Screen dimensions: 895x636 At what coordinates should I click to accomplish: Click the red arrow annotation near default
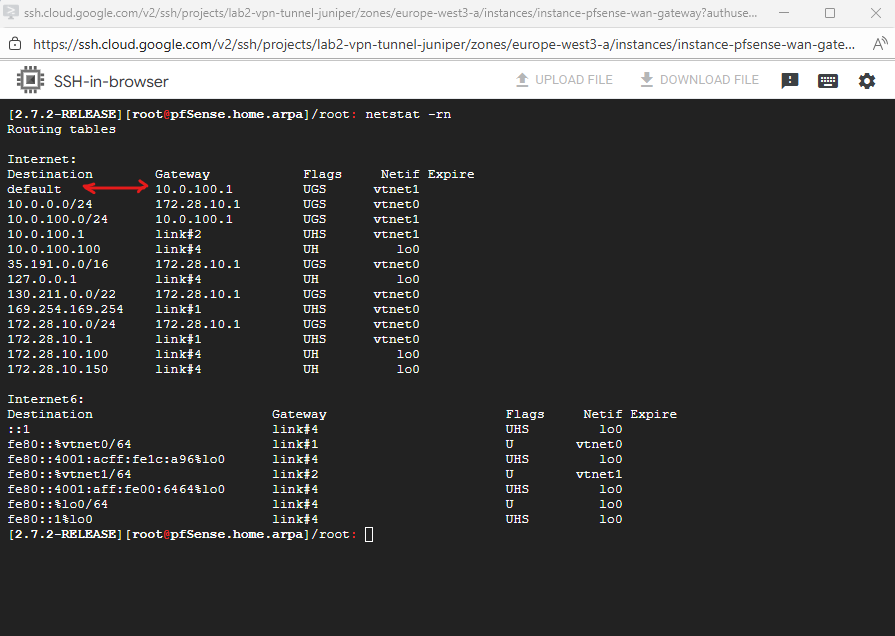point(117,188)
